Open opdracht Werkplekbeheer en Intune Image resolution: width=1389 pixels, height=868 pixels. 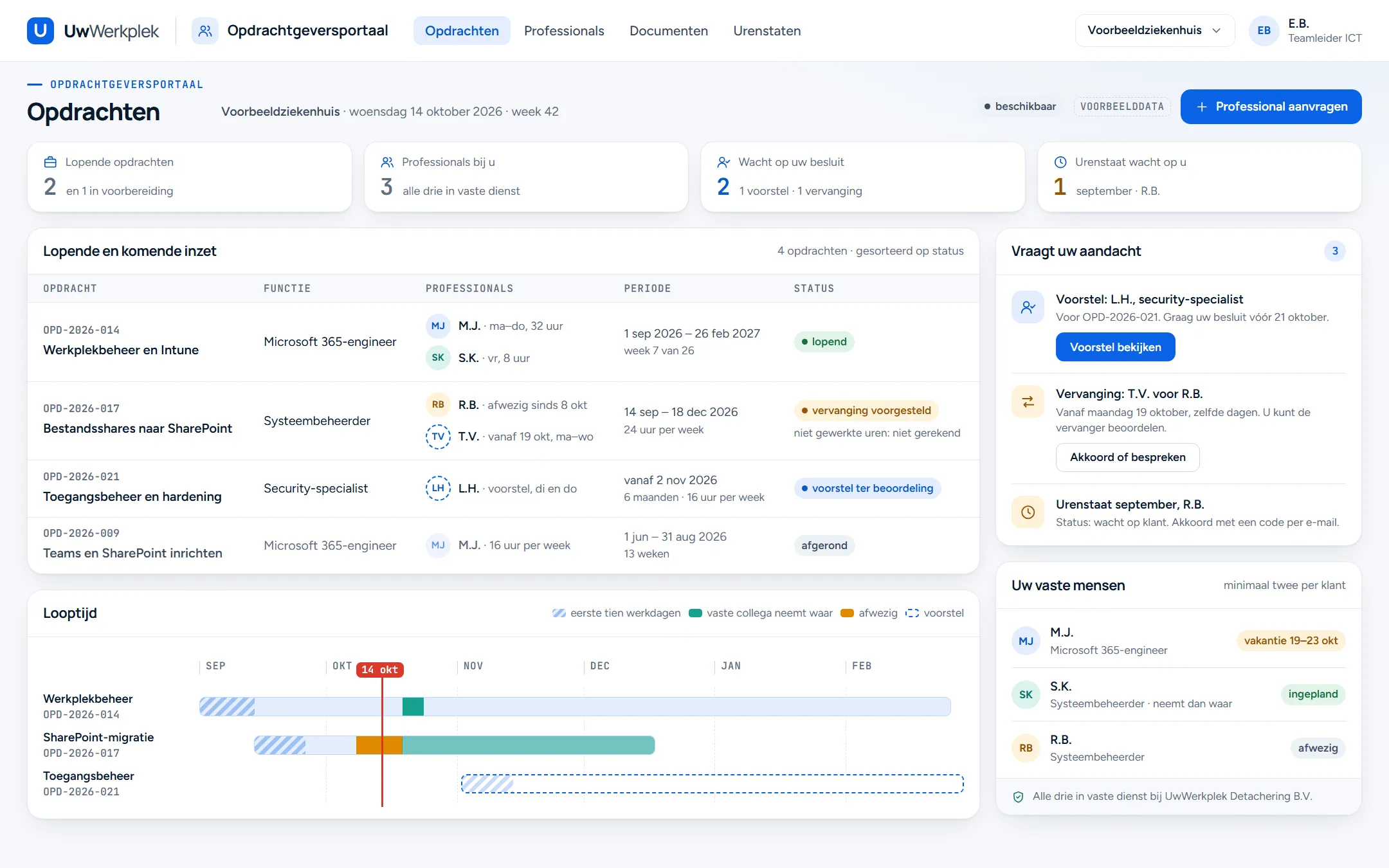tap(121, 350)
